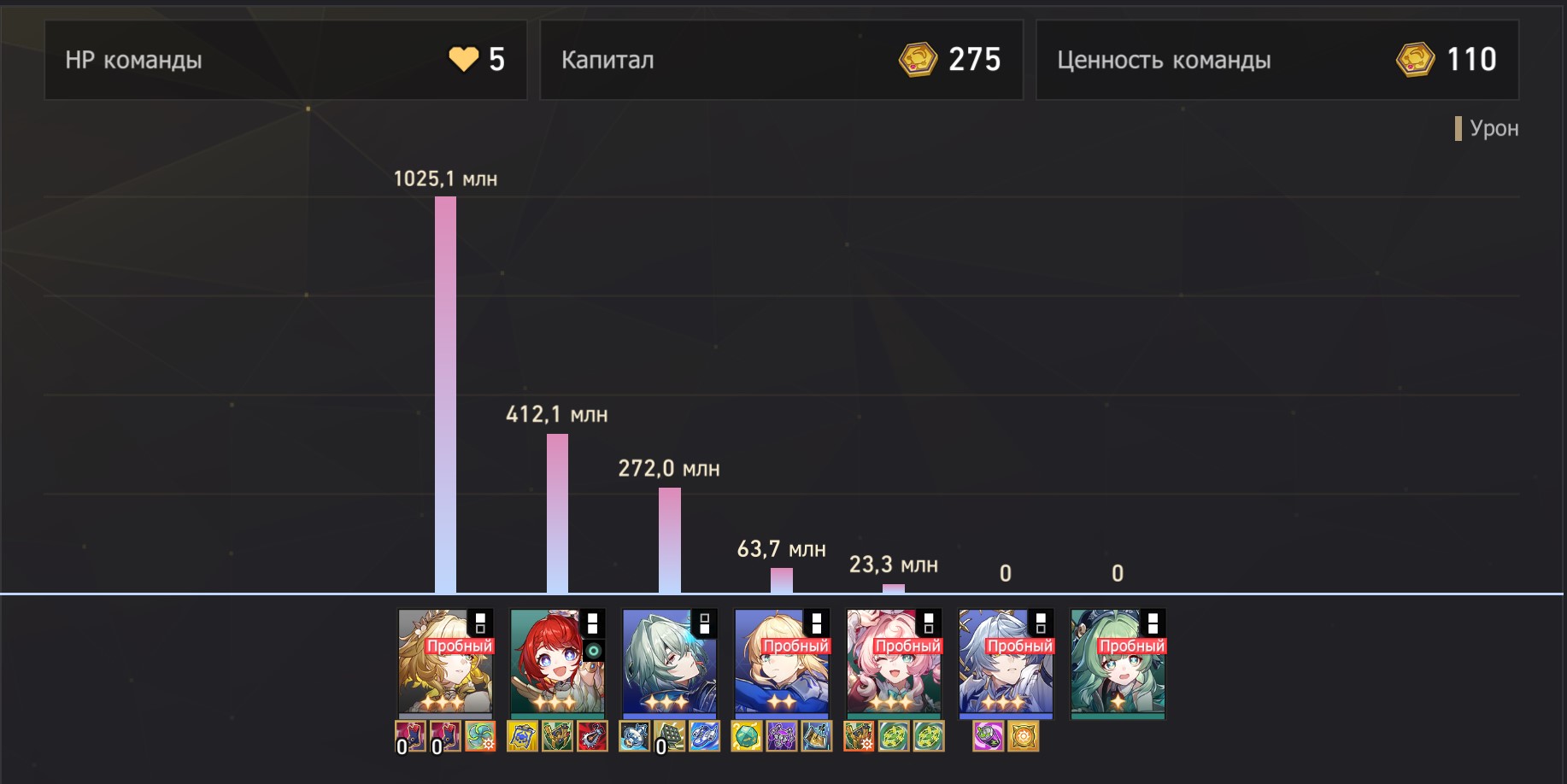Image resolution: width=1567 pixels, height=784 pixels.
Task: Click the purple capsule item icon
Action: coord(989,736)
